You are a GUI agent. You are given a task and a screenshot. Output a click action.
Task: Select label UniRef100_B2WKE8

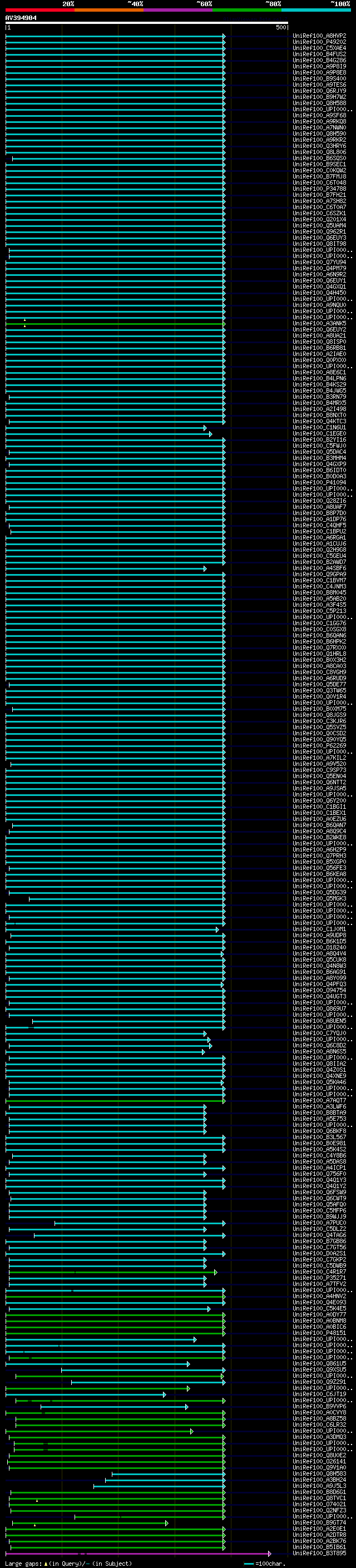(x=319, y=837)
